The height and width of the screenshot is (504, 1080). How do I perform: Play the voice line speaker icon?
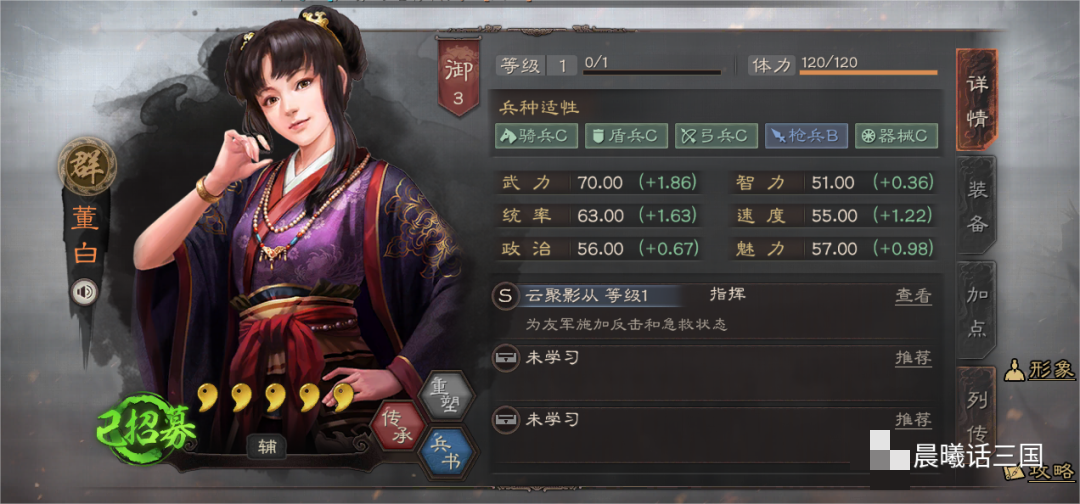click(x=85, y=293)
